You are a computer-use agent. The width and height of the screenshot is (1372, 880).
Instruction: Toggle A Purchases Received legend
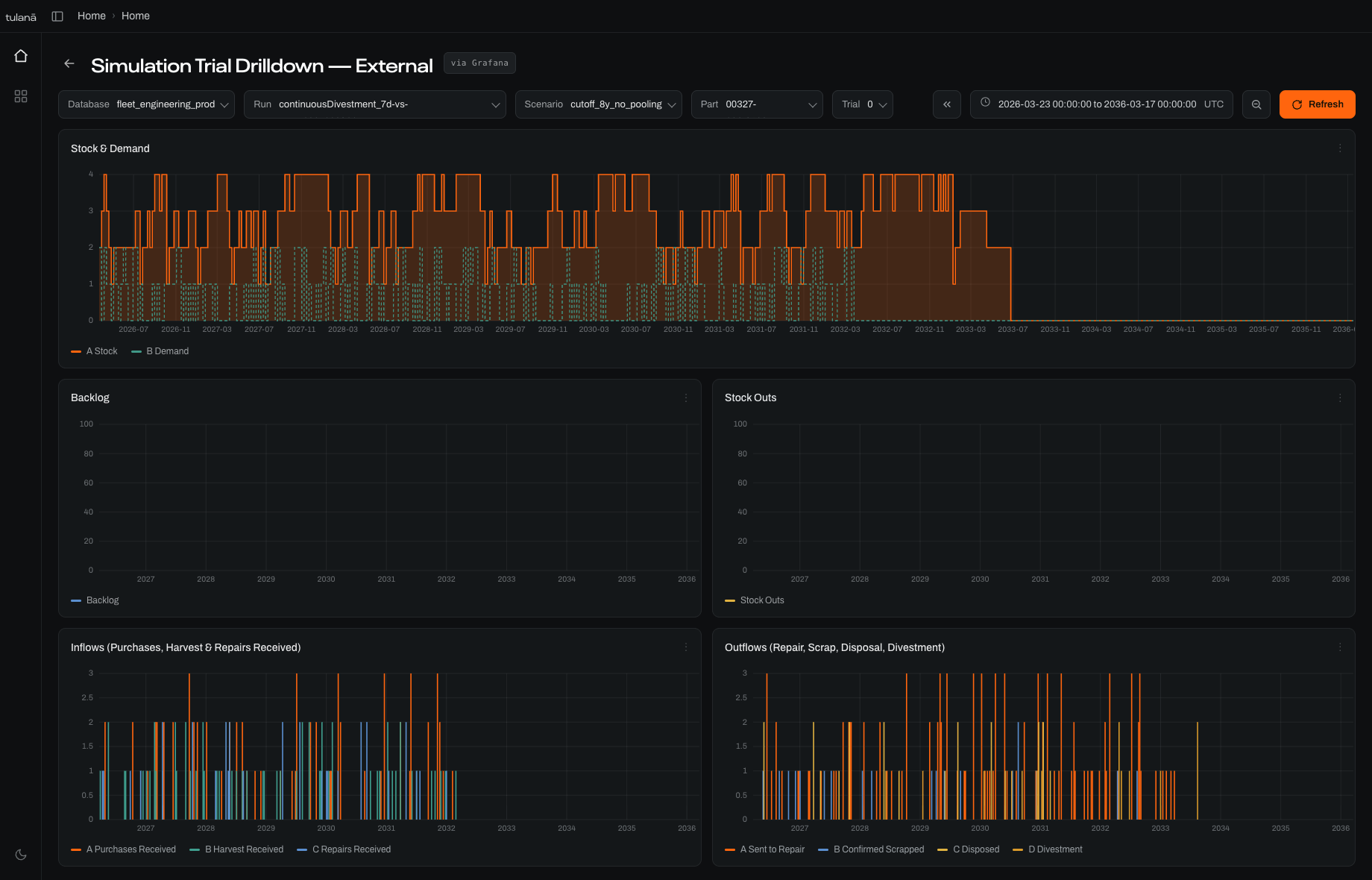coord(124,849)
